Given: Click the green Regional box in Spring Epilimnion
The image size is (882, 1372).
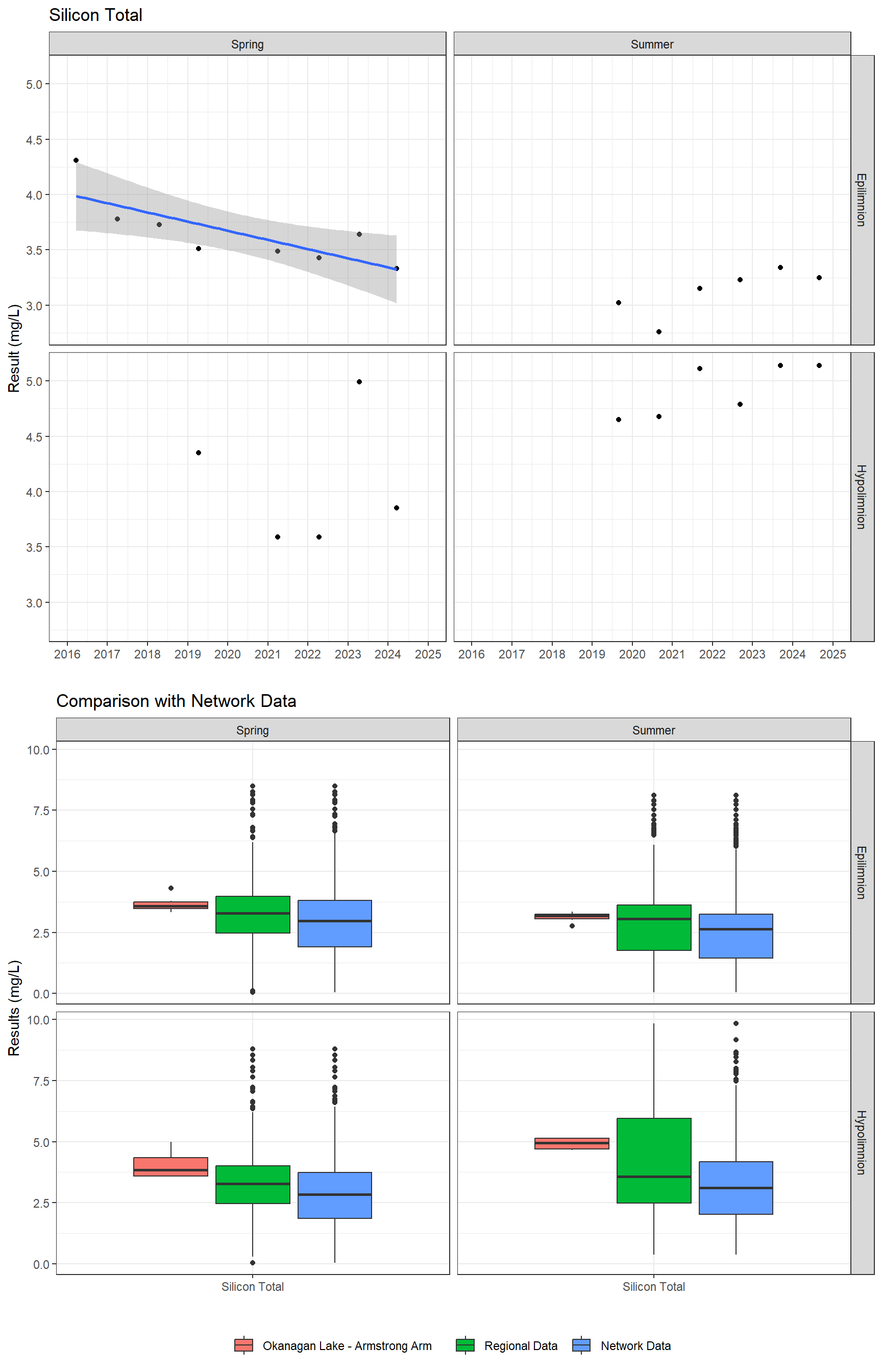Looking at the screenshot, I should [253, 915].
